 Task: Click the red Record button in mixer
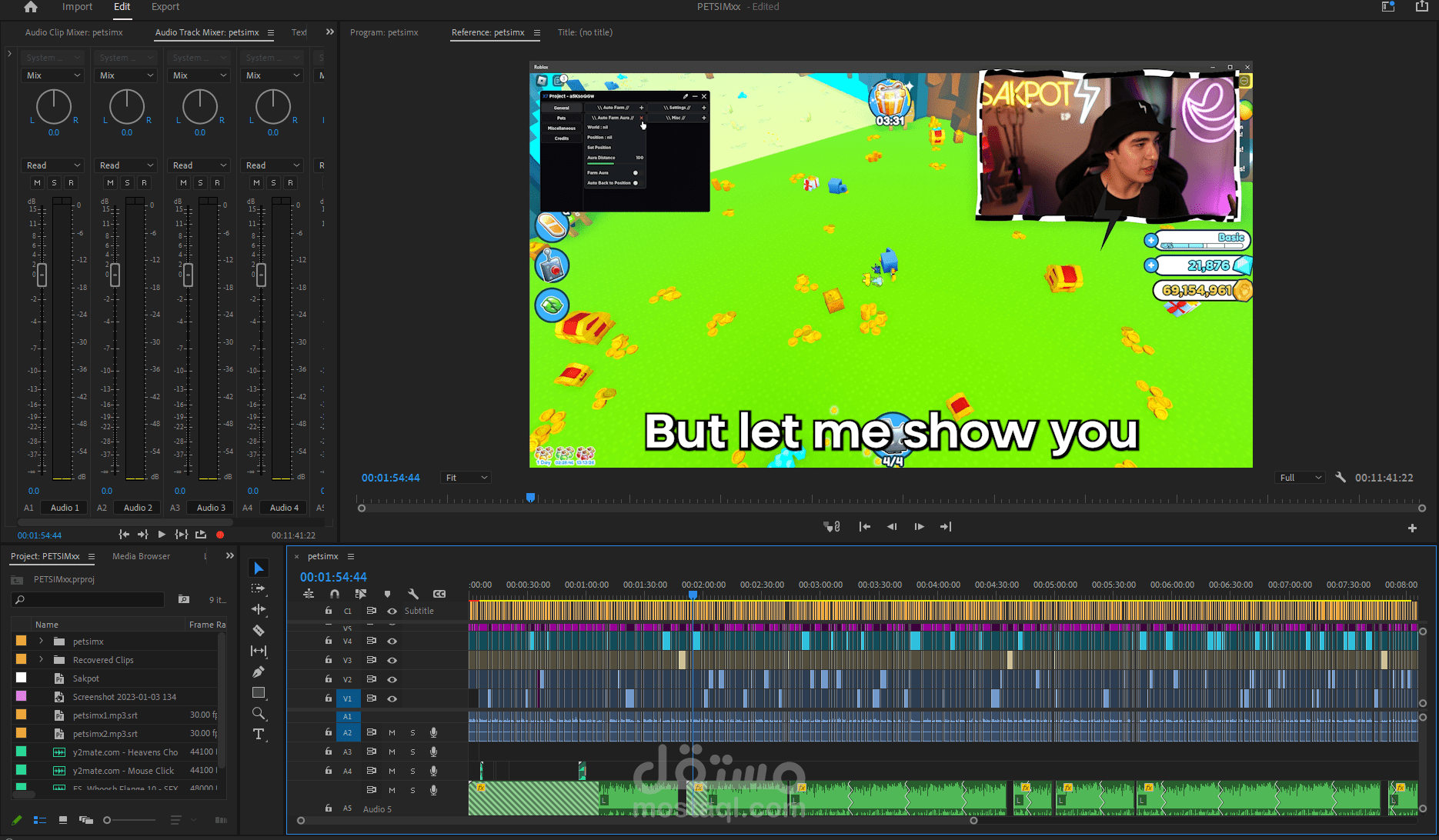point(220,535)
